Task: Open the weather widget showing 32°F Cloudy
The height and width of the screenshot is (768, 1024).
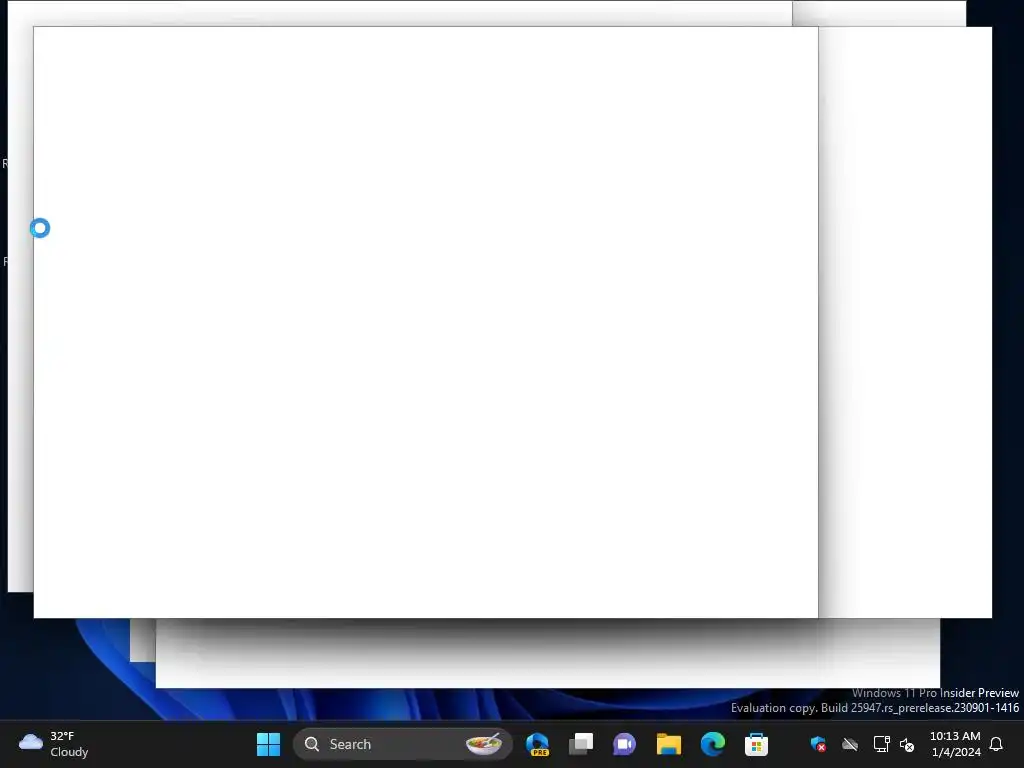Action: (54, 744)
